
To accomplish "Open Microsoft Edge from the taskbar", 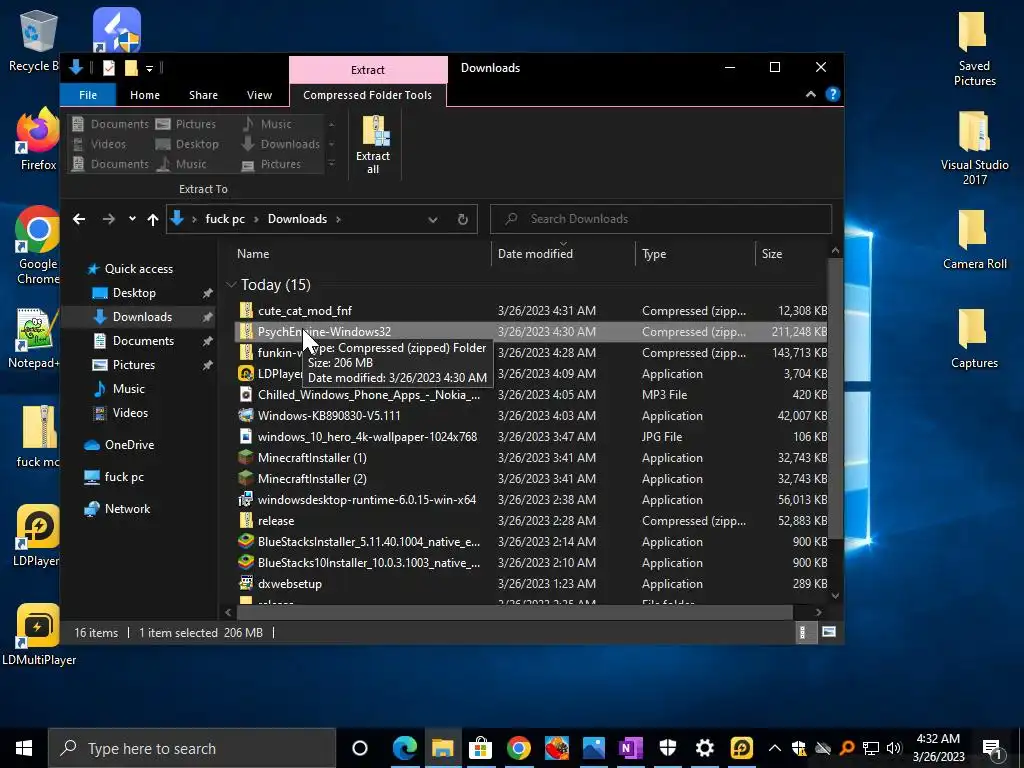I will click(405, 748).
